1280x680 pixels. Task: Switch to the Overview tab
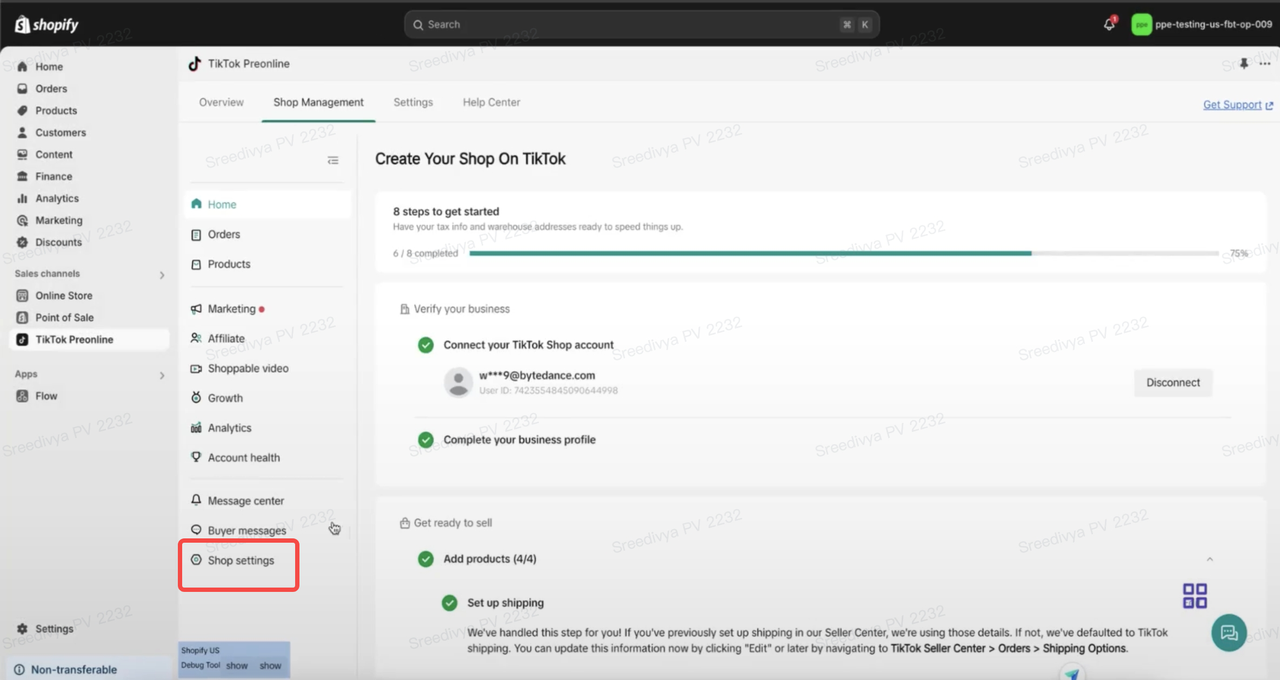coord(221,102)
